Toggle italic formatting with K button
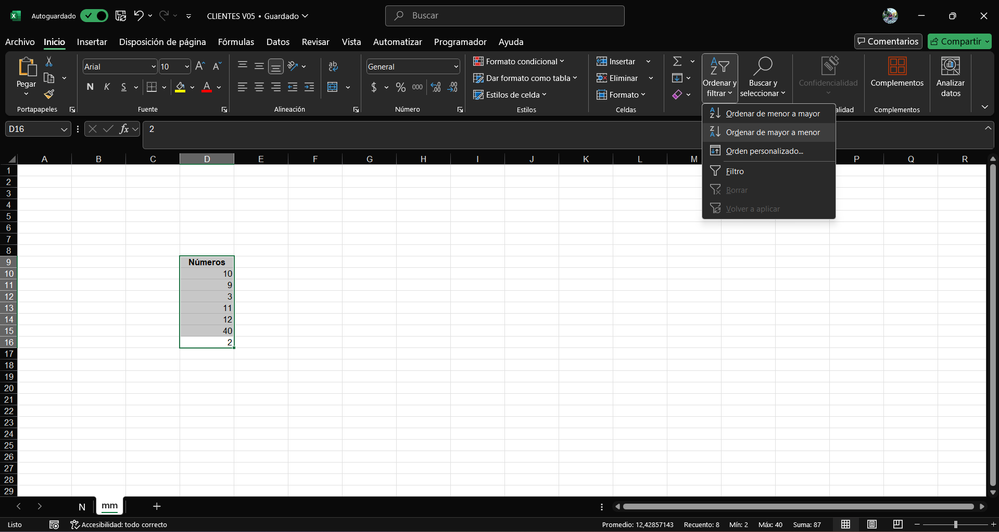The width and height of the screenshot is (999, 532). [106, 87]
